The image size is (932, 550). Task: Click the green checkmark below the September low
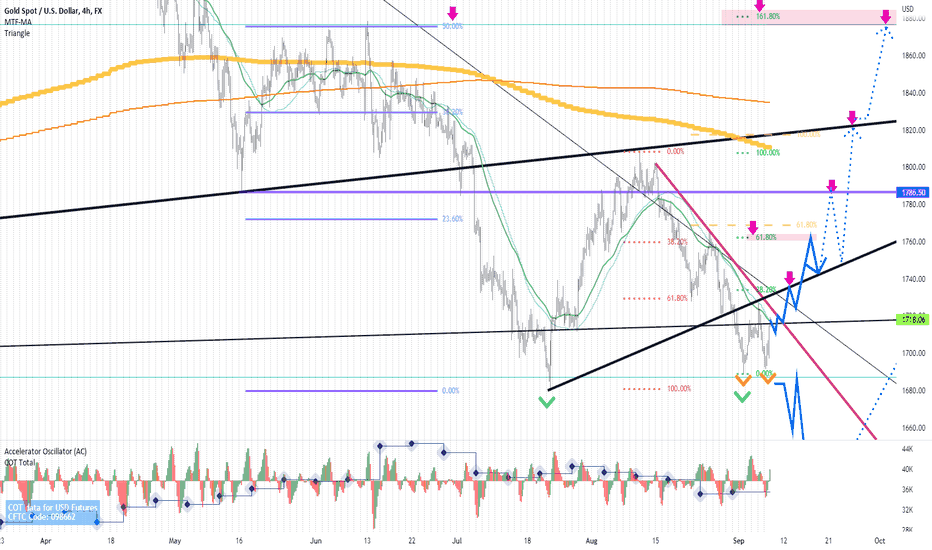[x=742, y=397]
